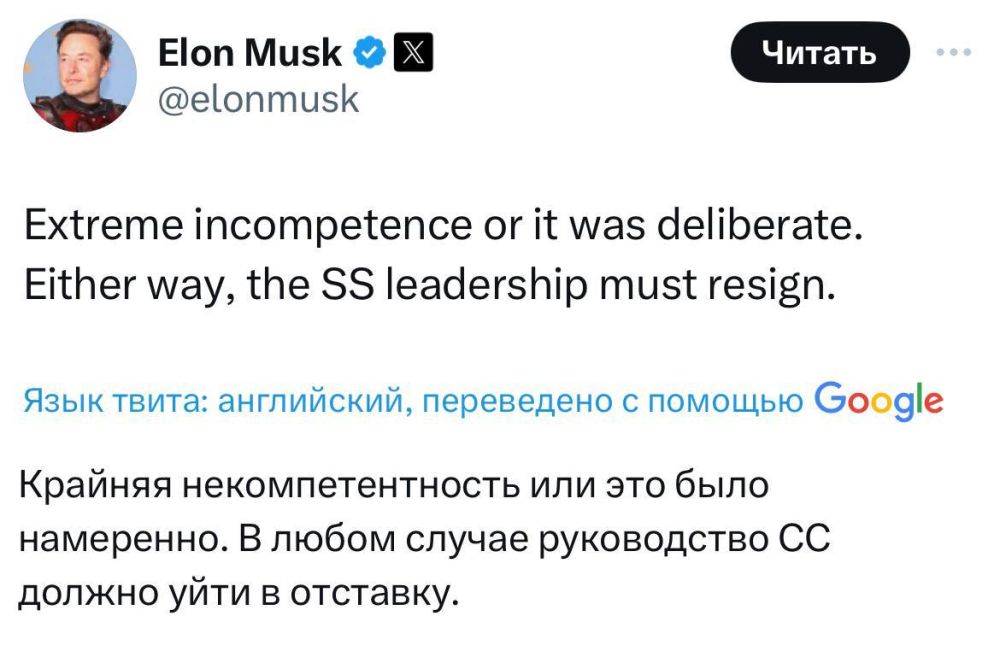Select the verified account indicator icon
1000x657 pixels.
click(371, 51)
